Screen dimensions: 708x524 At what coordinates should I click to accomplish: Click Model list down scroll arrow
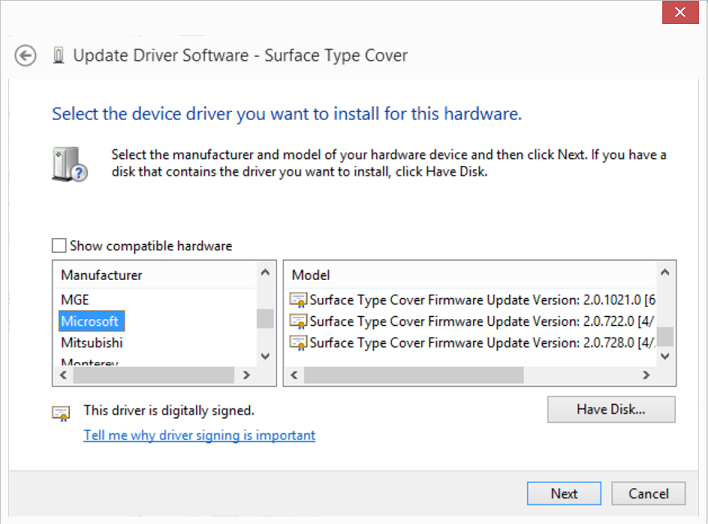click(x=665, y=356)
